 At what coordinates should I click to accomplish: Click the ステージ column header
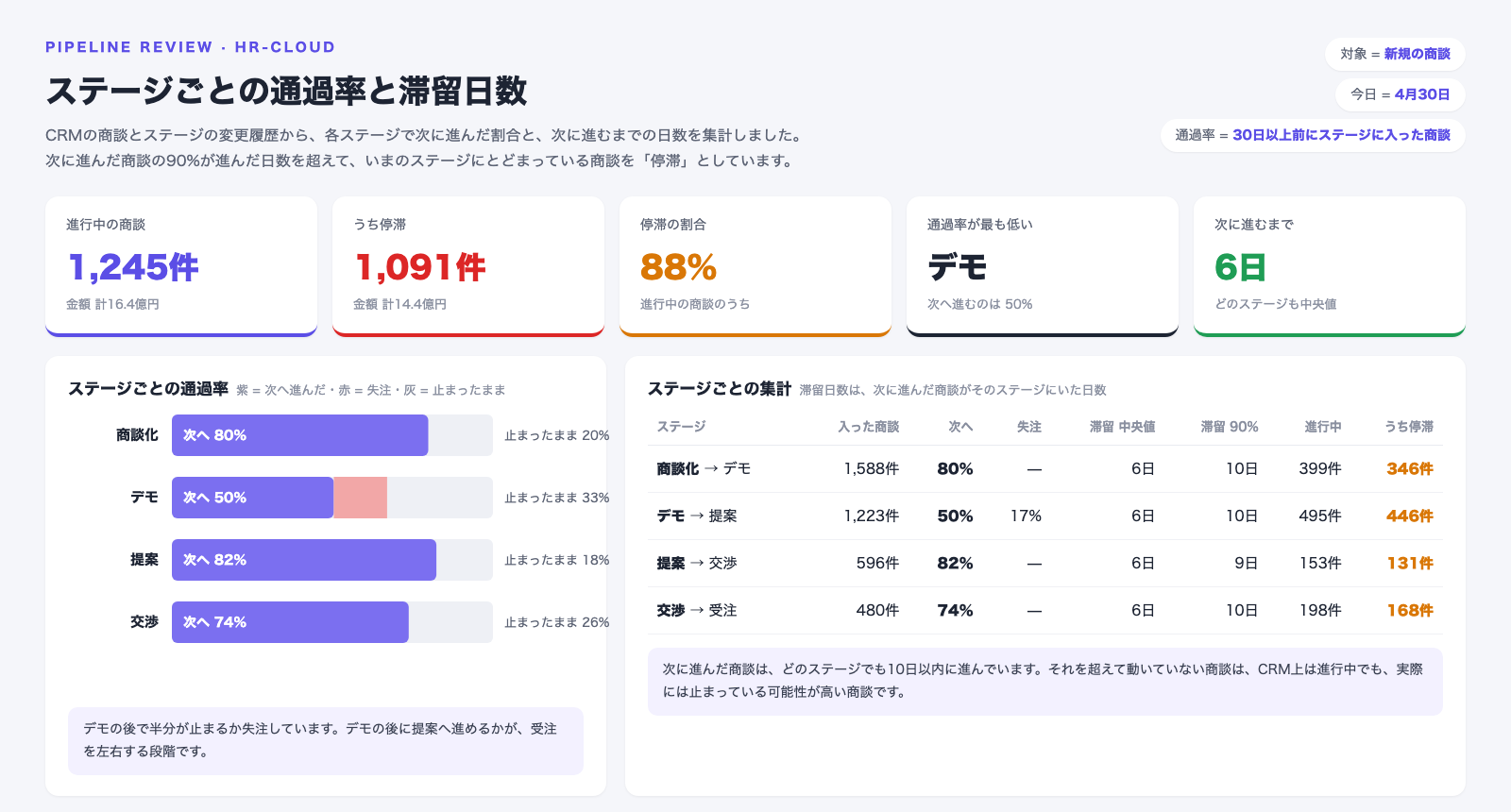tap(682, 427)
